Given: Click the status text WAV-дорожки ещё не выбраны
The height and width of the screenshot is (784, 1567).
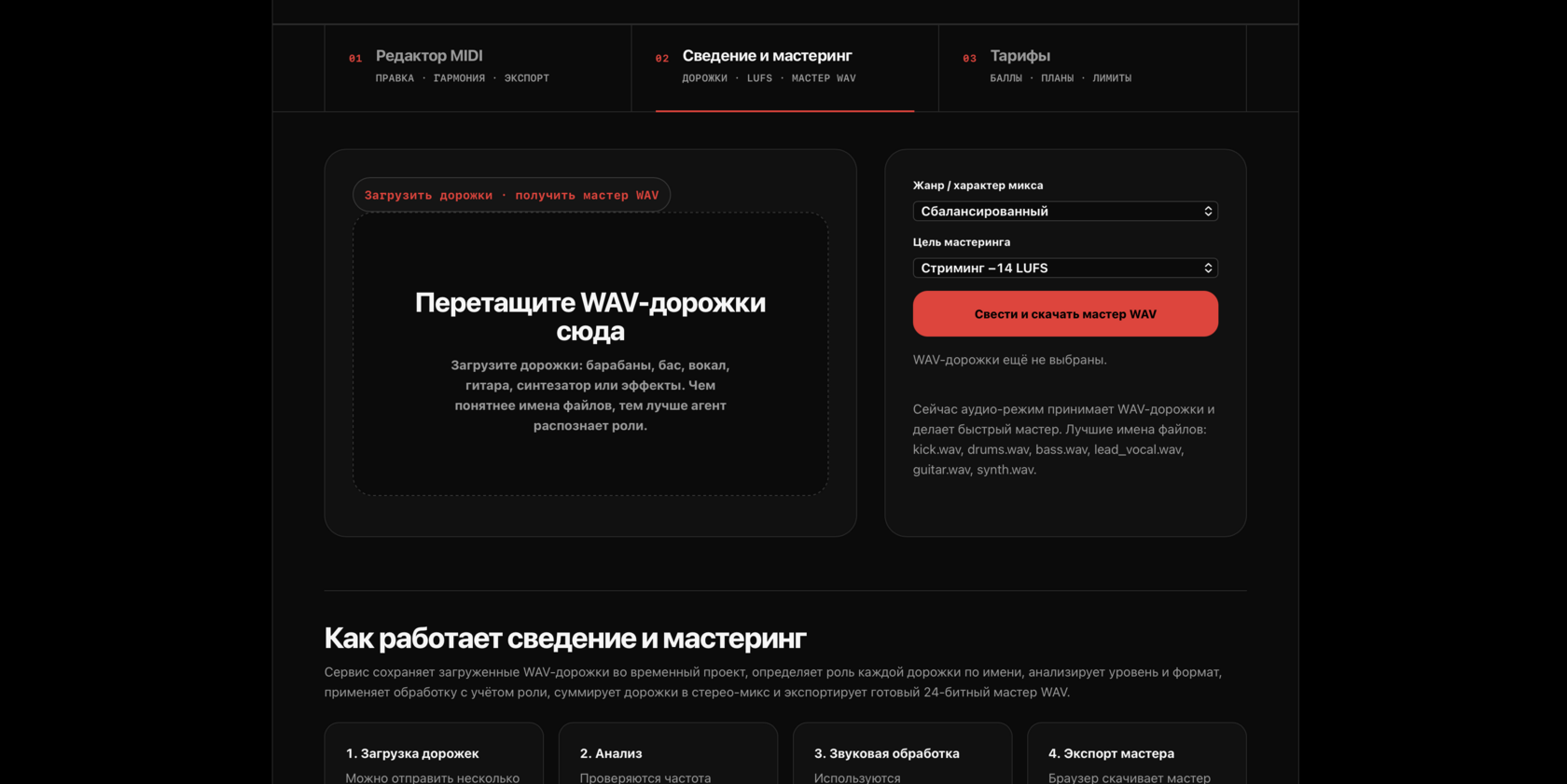Looking at the screenshot, I should tap(1009, 360).
